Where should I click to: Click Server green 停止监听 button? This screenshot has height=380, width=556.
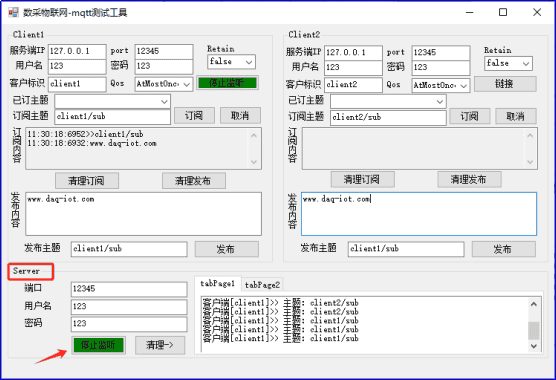pyautogui.click(x=98, y=345)
